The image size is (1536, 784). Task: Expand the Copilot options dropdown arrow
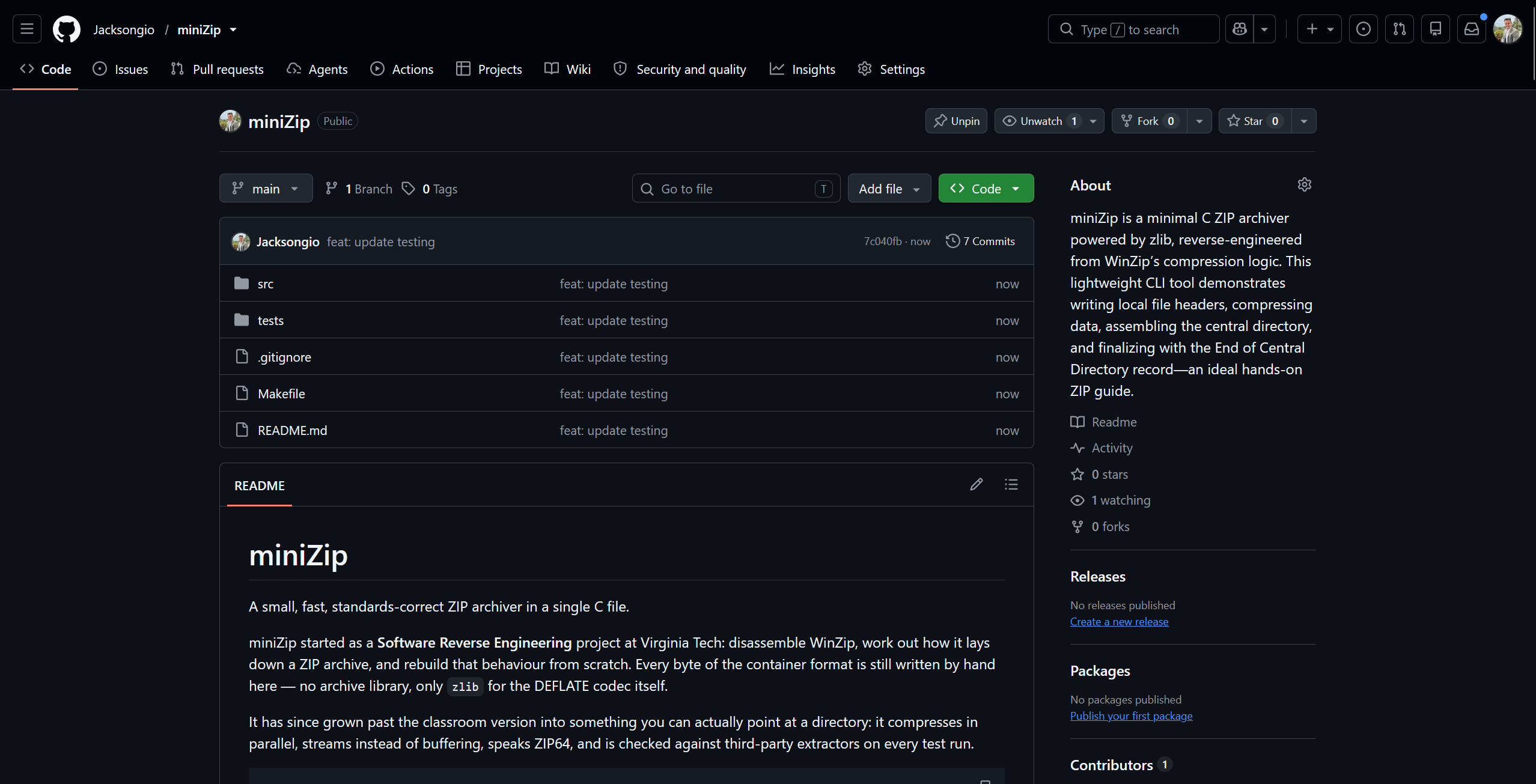(x=1264, y=29)
